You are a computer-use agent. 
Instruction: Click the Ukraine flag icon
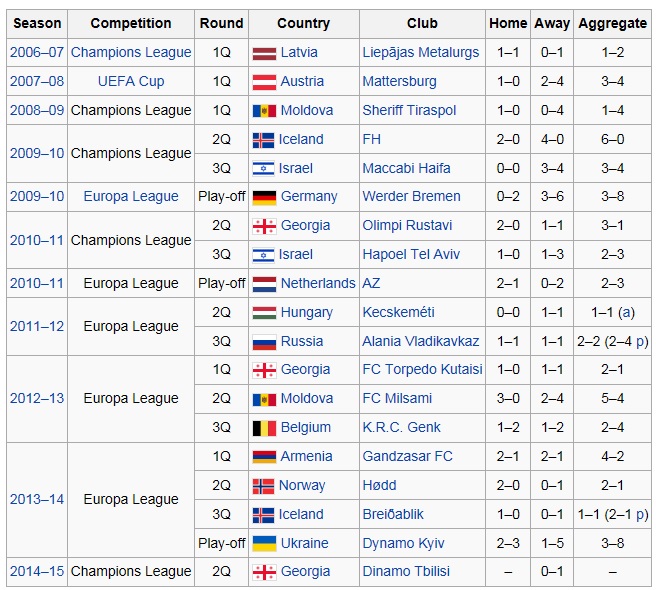click(x=264, y=543)
